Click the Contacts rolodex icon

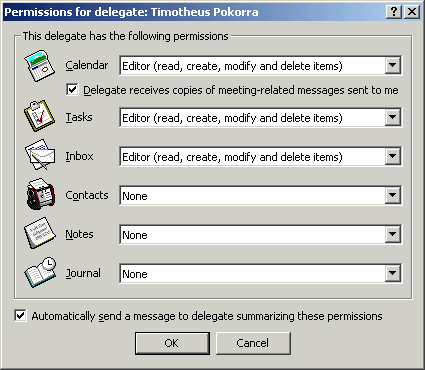pyautogui.click(x=40, y=194)
